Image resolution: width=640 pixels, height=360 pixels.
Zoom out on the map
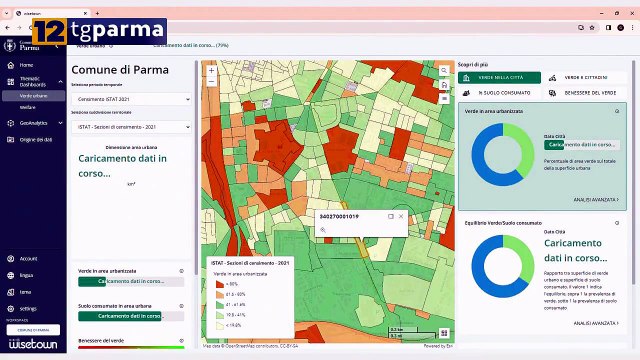pos(211,81)
